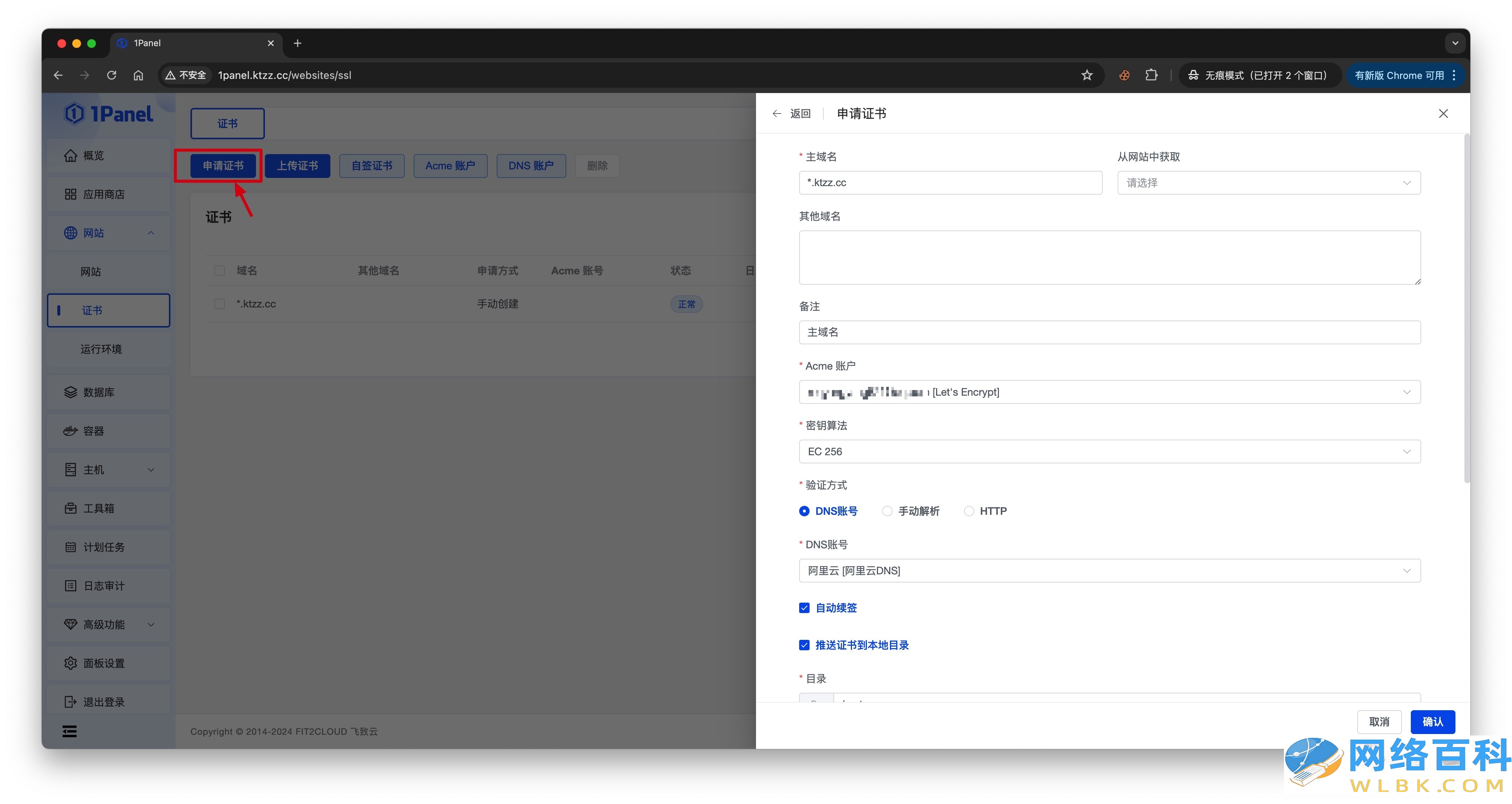
Task: Click the 上传证书 button
Action: click(298, 166)
